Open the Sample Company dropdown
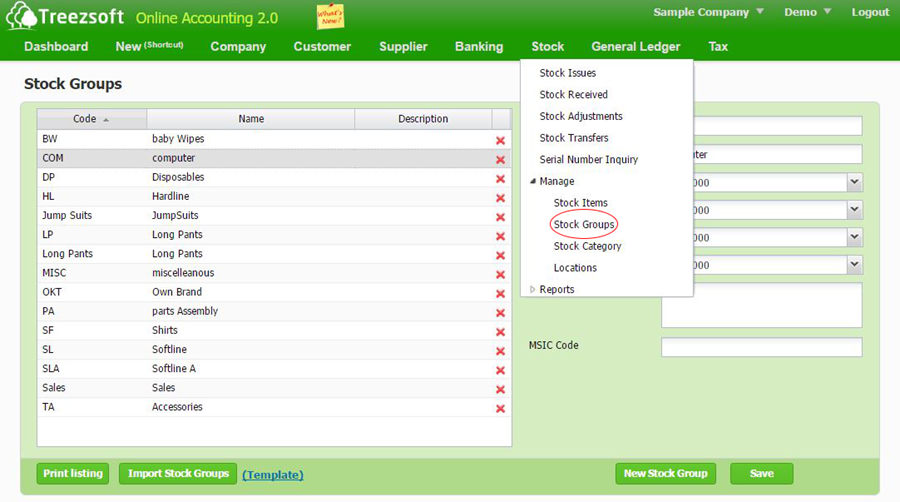Viewport: 900px width, 502px height. (x=708, y=12)
